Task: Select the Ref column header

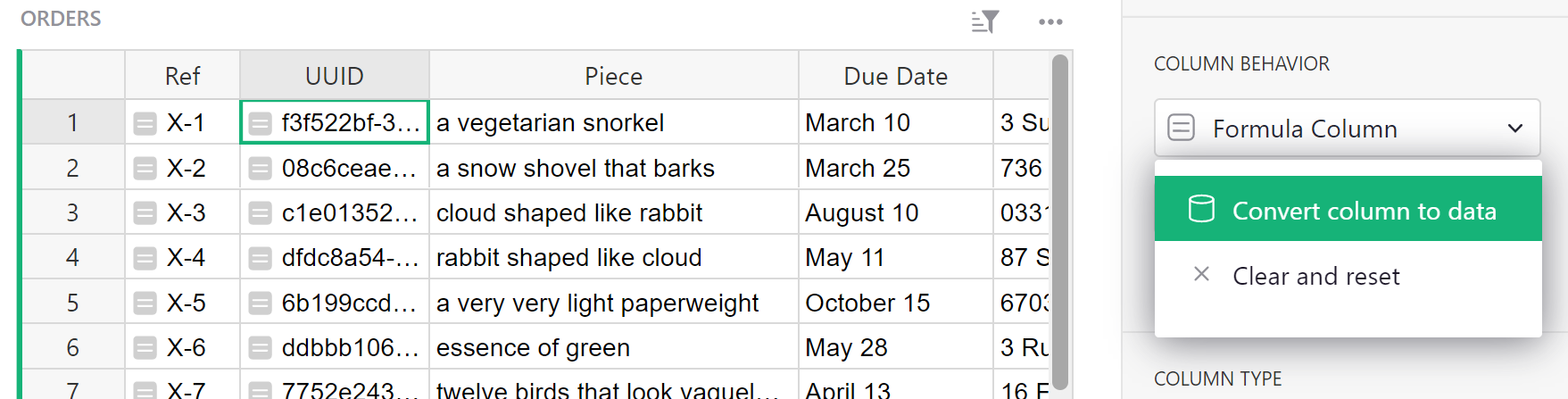Action: point(182,76)
